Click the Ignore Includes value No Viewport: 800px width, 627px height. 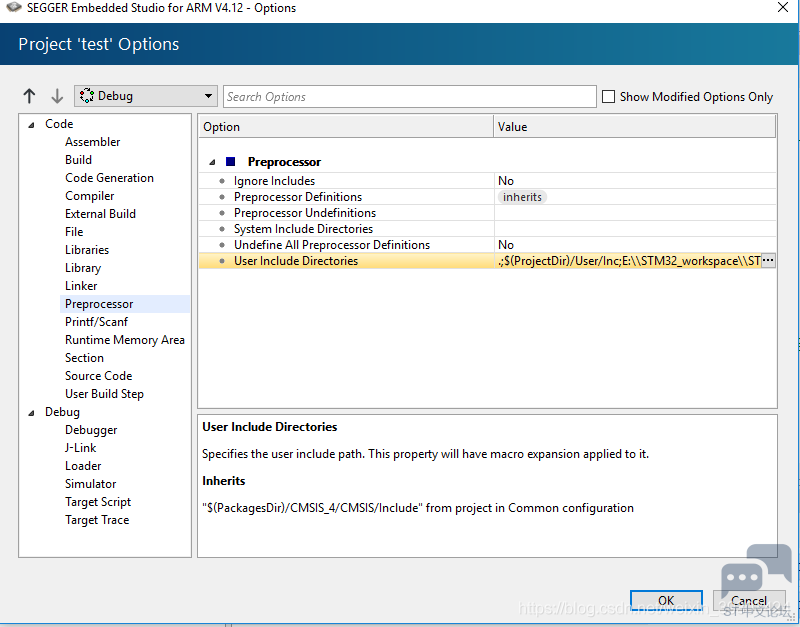tap(506, 181)
